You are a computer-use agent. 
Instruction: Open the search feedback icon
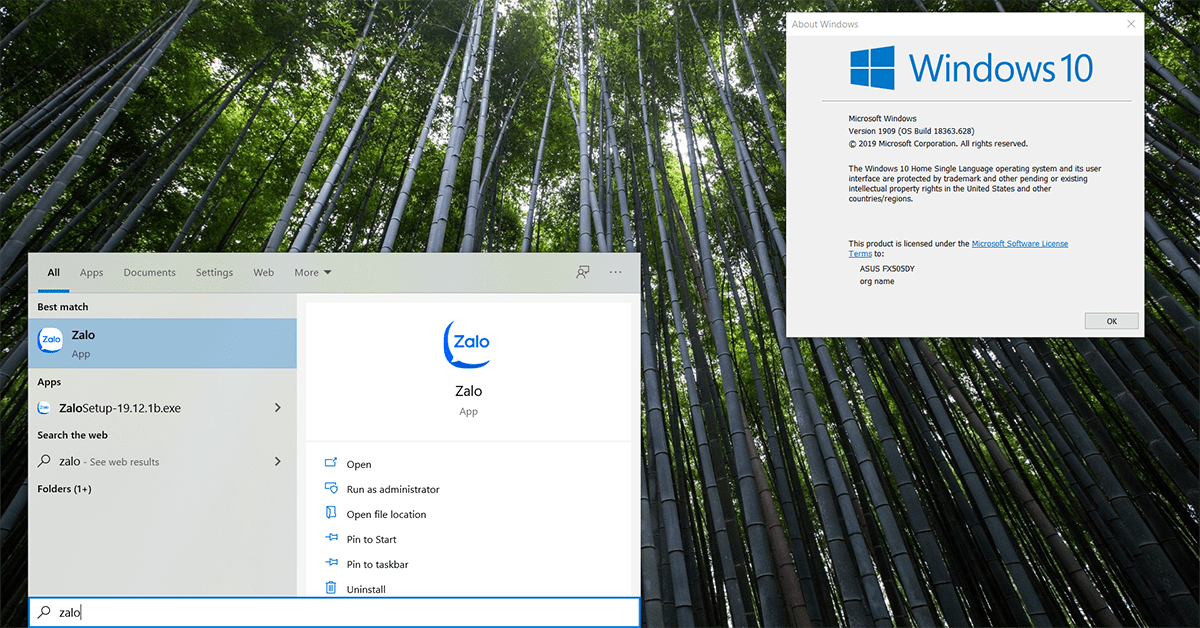(582, 272)
